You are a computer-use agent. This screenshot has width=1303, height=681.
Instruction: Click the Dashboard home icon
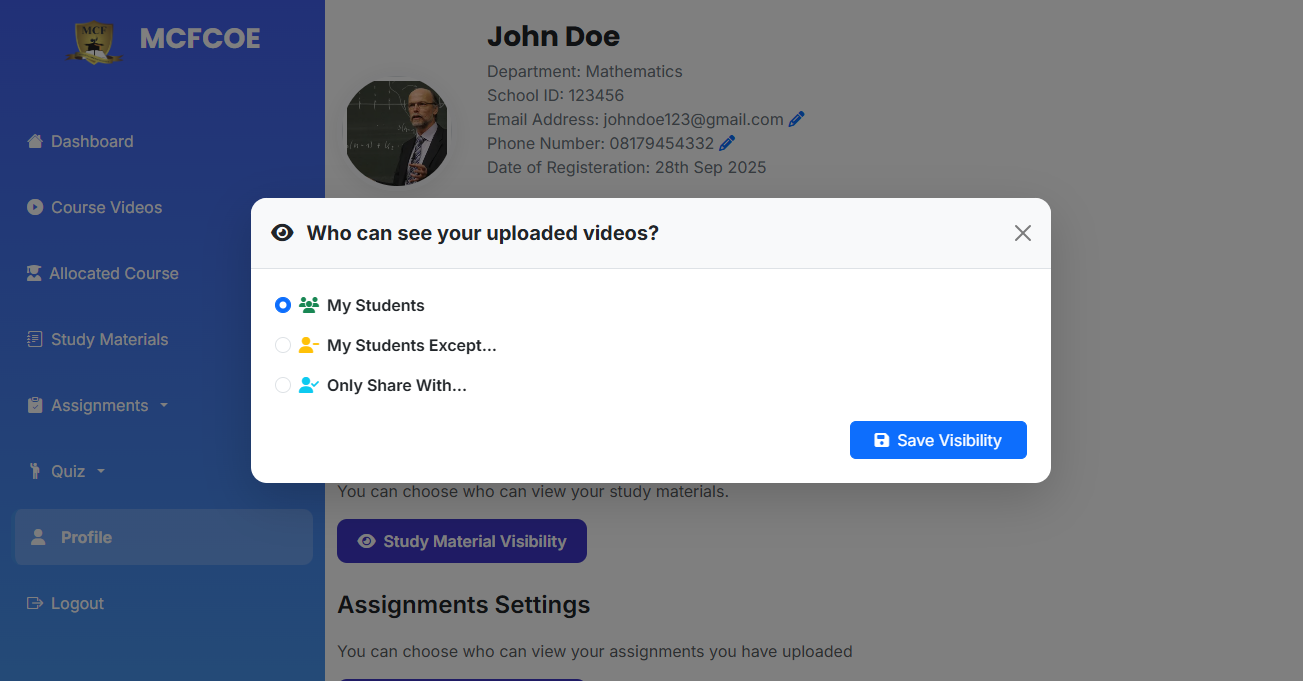[35, 141]
